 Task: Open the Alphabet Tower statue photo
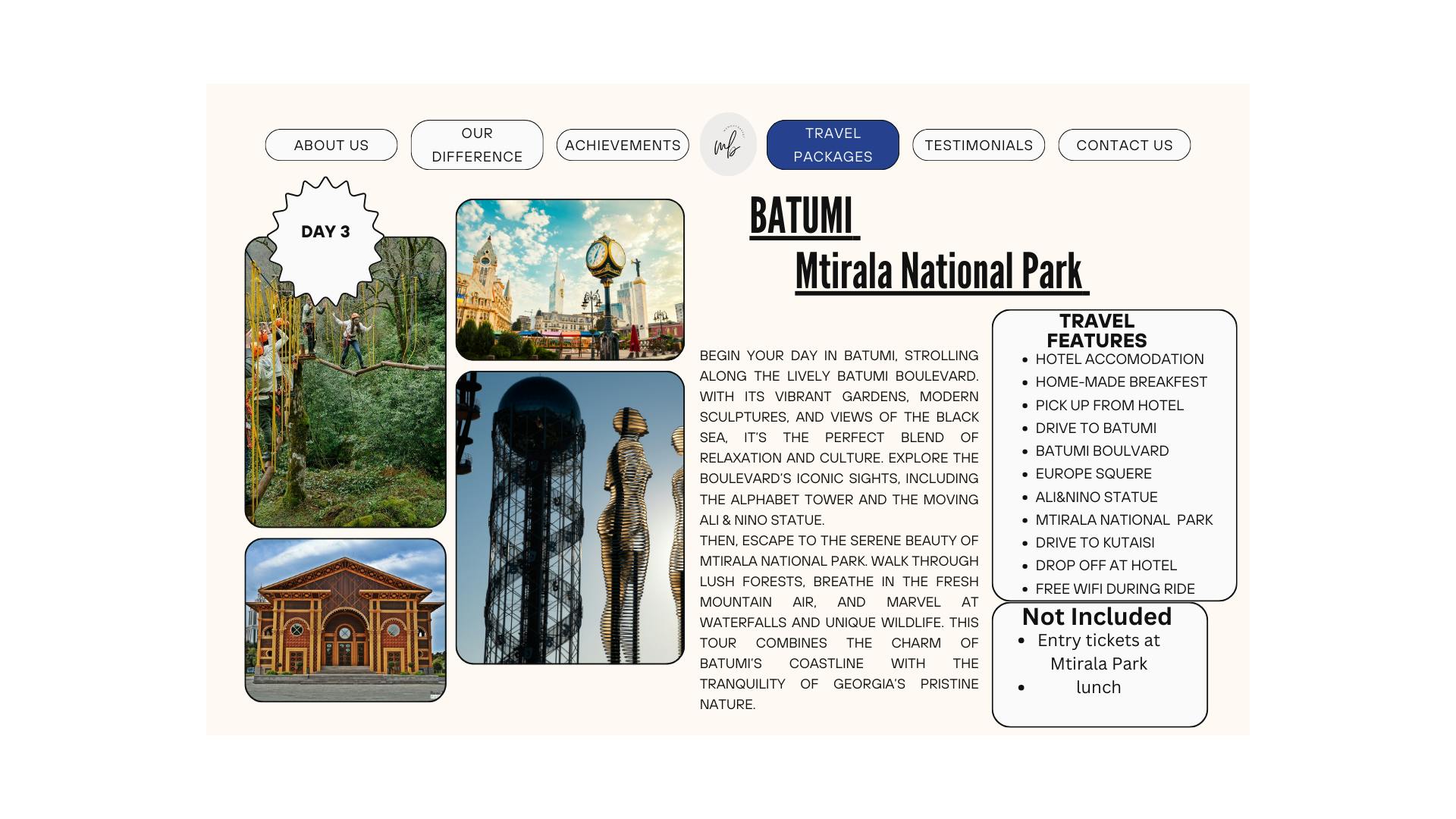point(570,517)
